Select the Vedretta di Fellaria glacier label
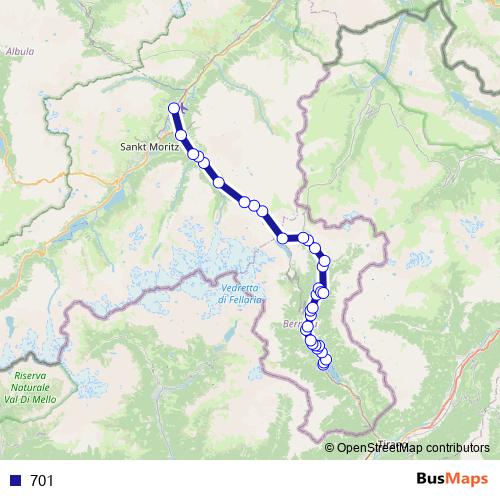The image size is (500, 500). coord(240,294)
